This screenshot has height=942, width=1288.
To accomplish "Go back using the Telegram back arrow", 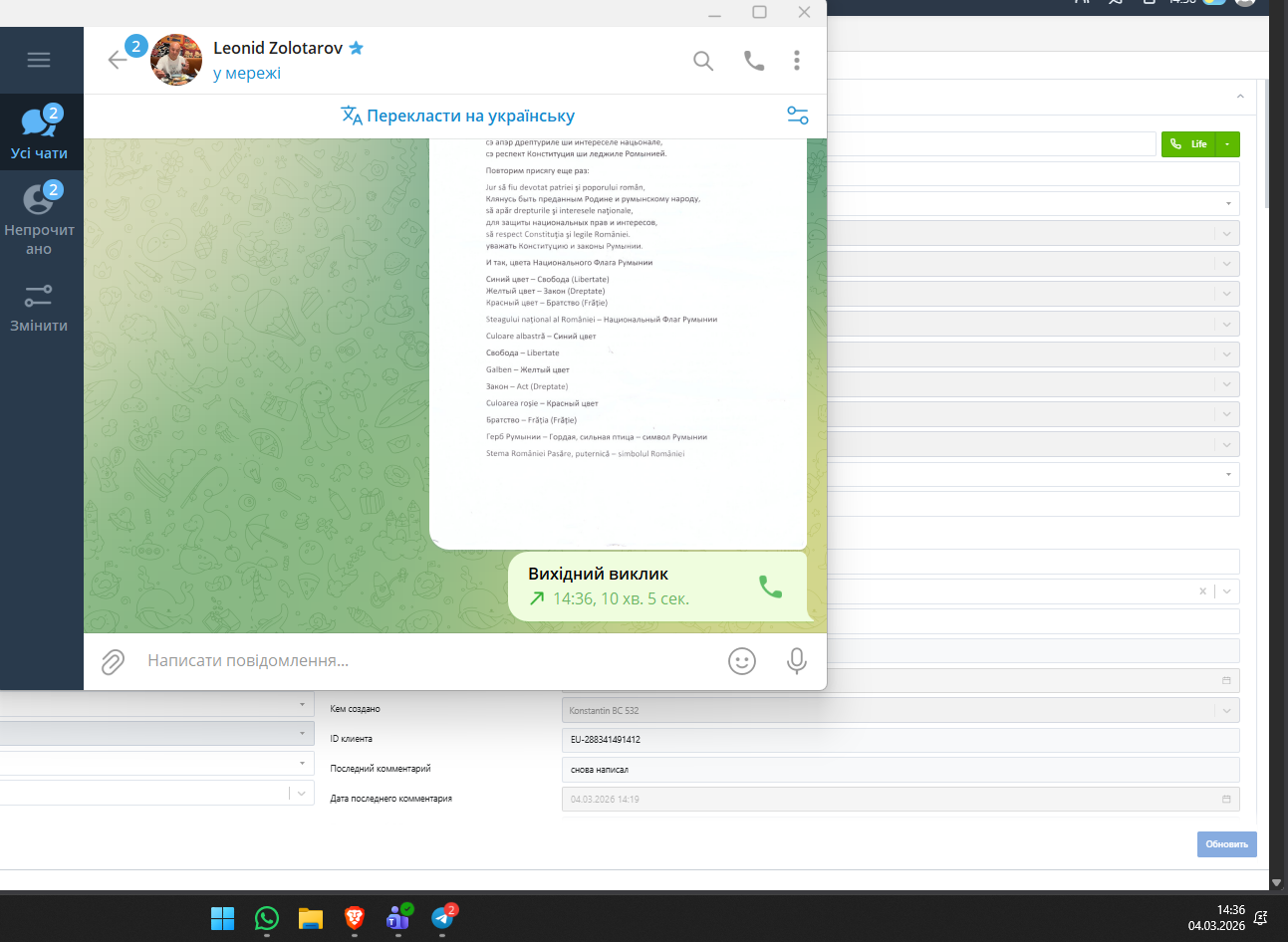I will [x=118, y=60].
